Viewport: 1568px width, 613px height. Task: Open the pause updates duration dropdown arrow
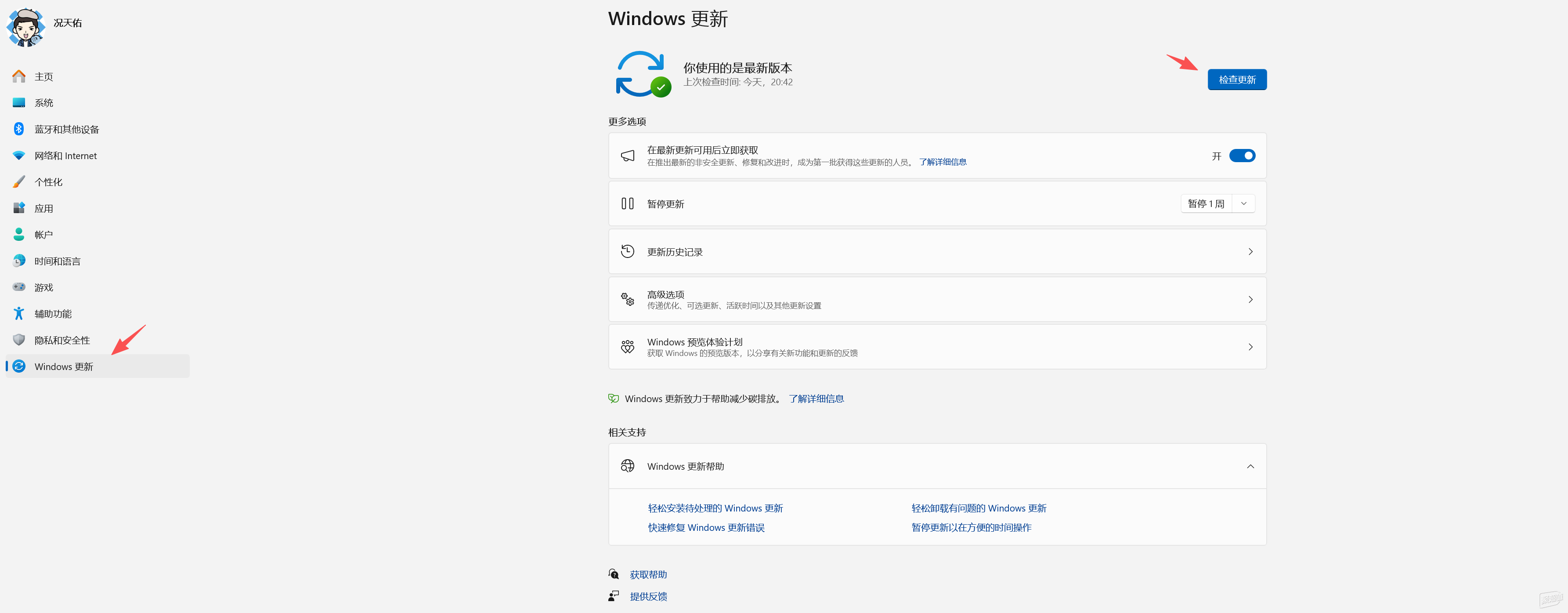(x=1243, y=203)
